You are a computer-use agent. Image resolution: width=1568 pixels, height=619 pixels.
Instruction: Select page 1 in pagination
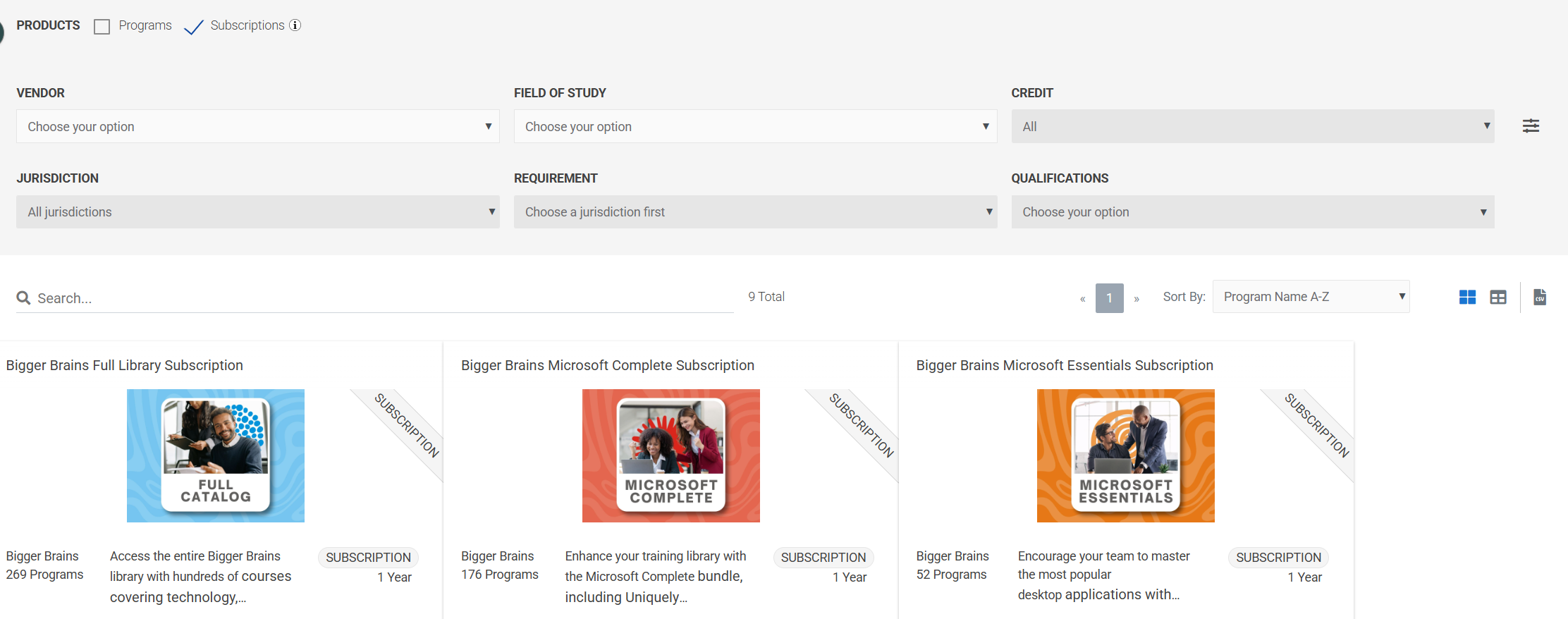(1109, 298)
